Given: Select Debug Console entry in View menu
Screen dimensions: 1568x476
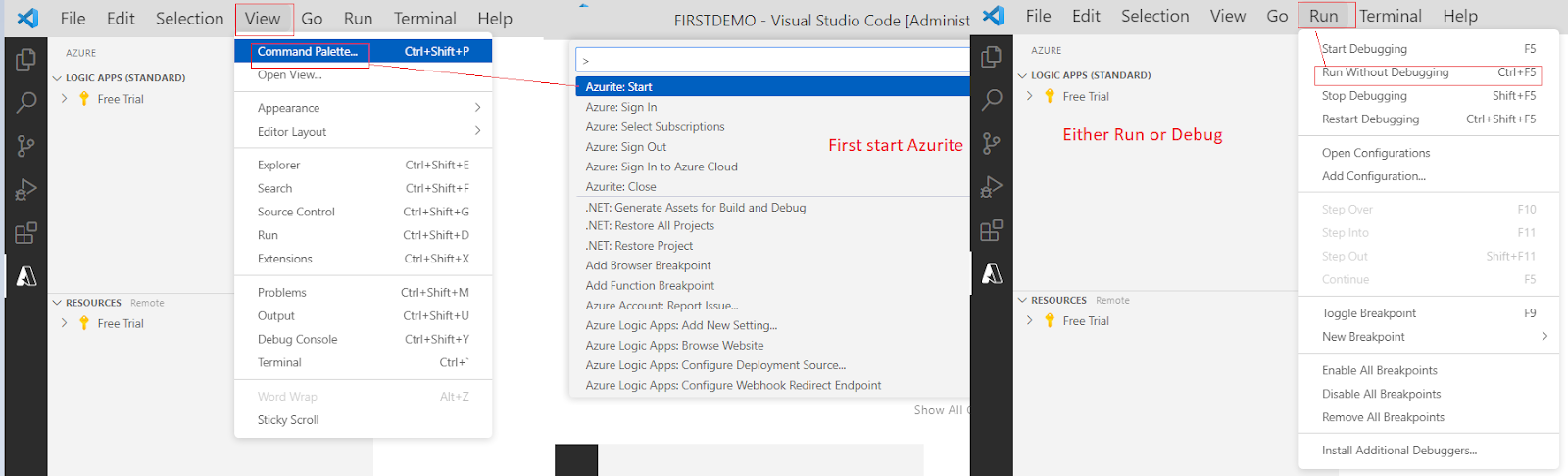Looking at the screenshot, I should point(364,339).
